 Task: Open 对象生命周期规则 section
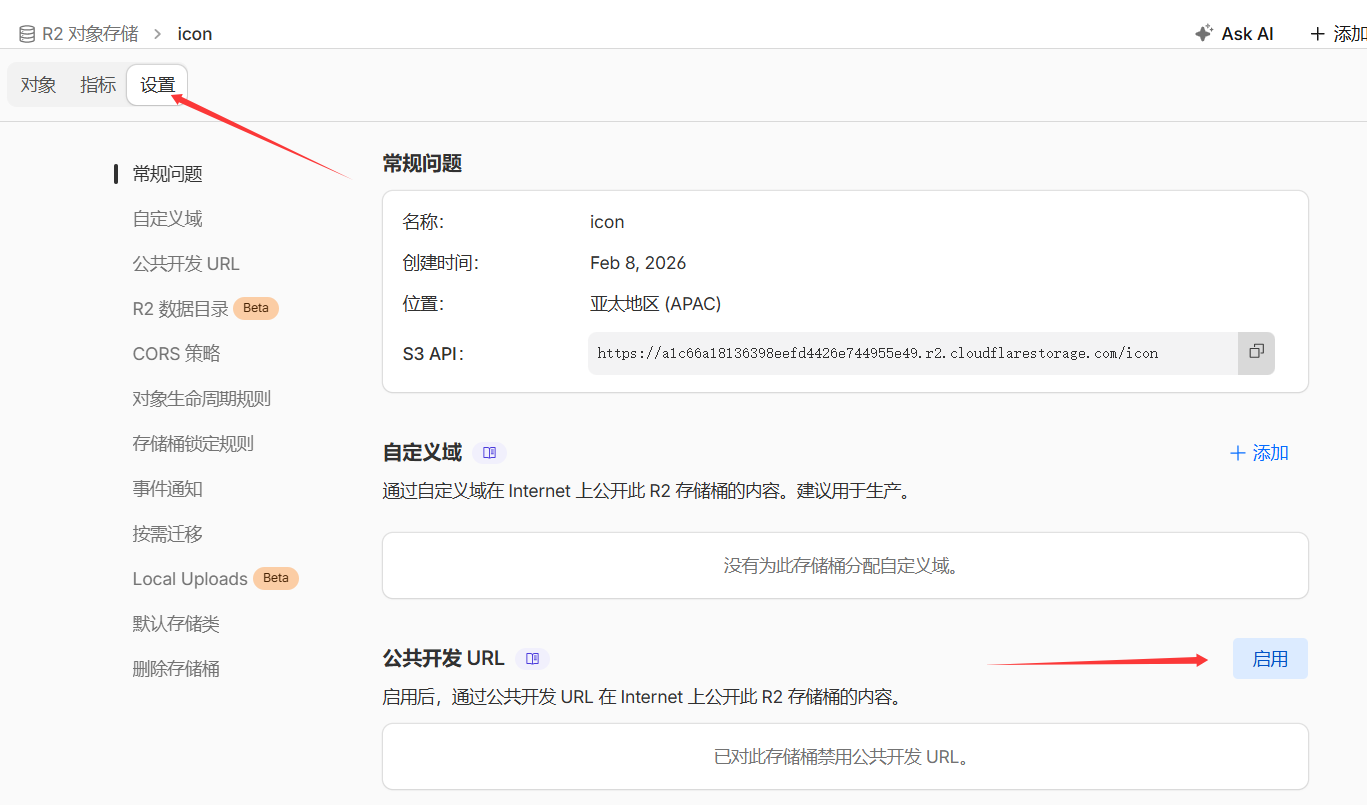point(201,399)
